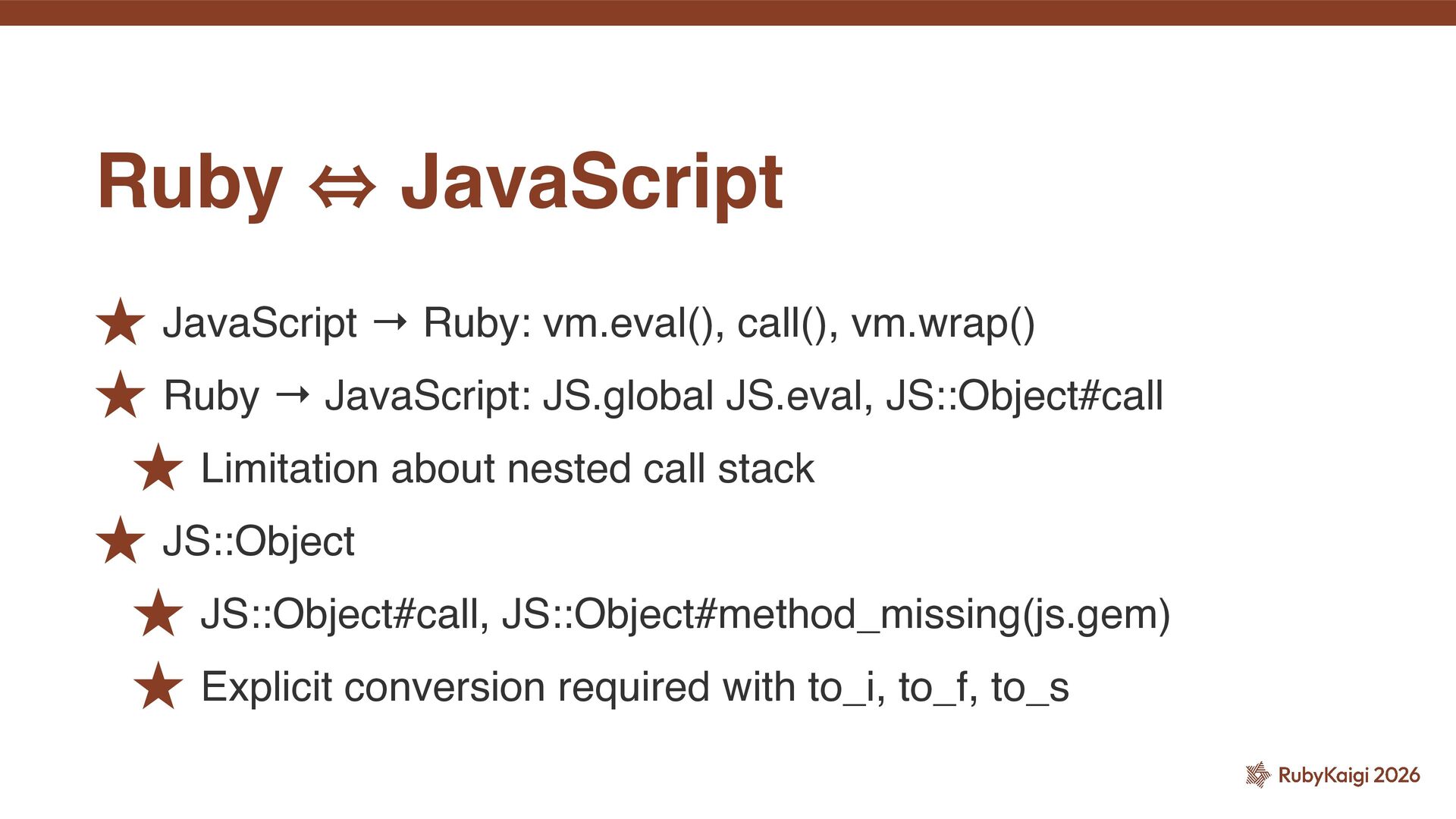Click the arrow between Ruby and JavaScript

292,397
